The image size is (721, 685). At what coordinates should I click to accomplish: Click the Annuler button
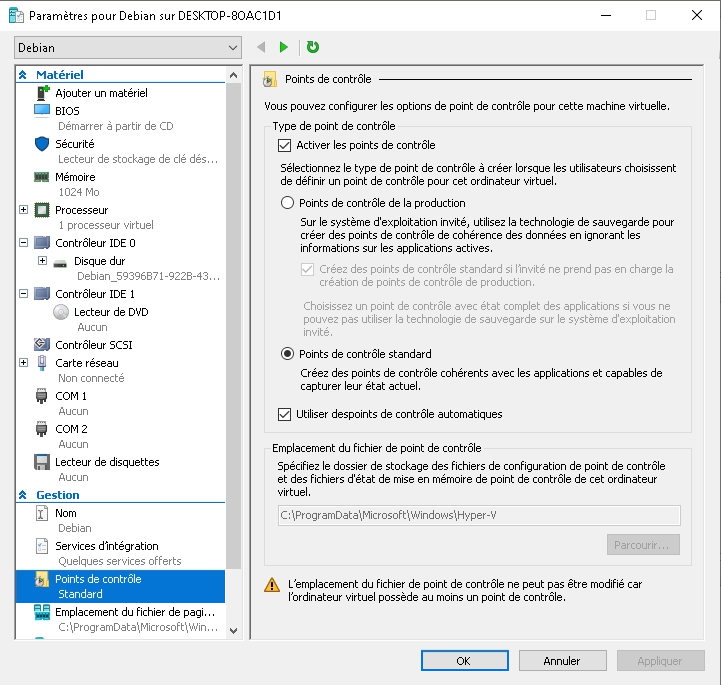(x=561, y=661)
